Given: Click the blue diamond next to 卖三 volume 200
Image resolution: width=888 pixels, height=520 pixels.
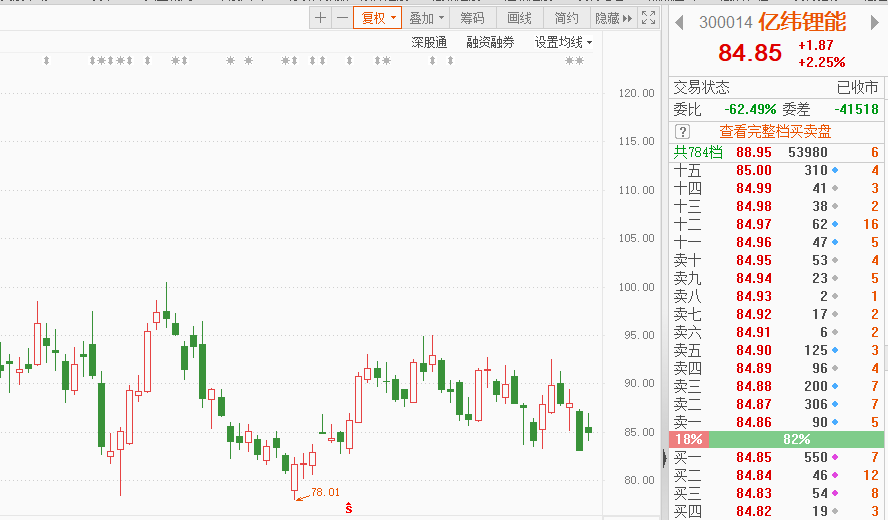Looking at the screenshot, I should point(835,386).
